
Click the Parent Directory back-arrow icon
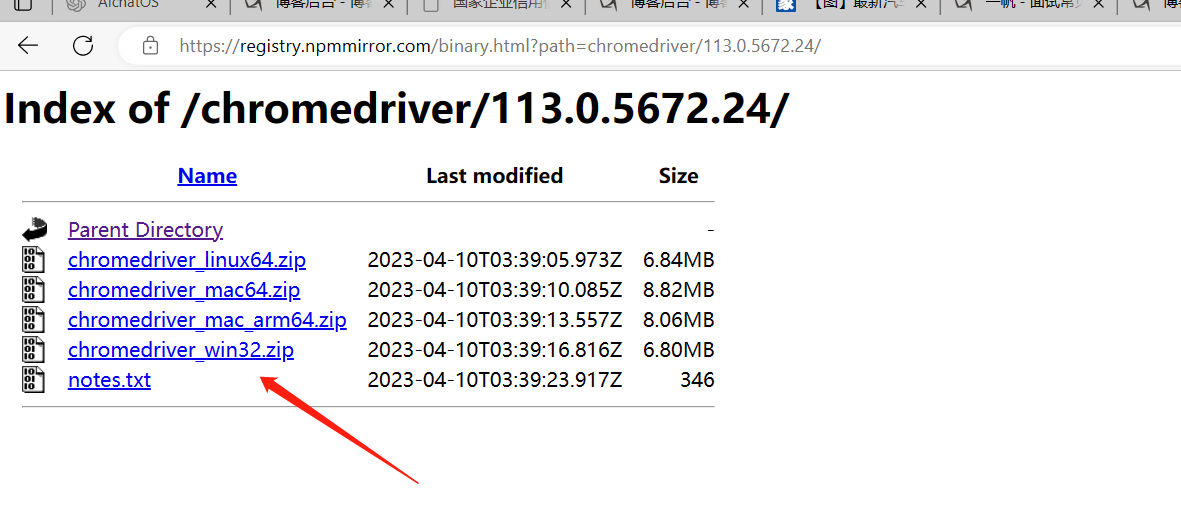pos(35,229)
